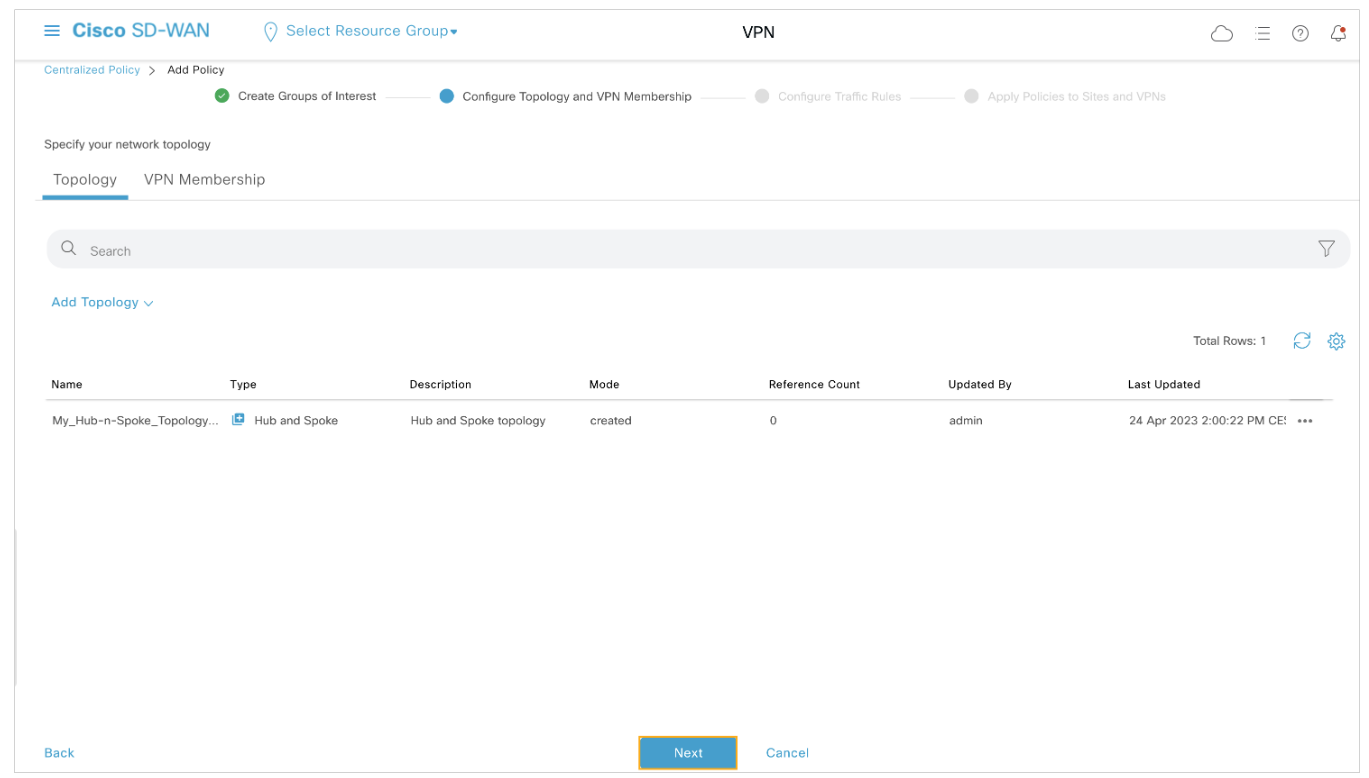Refresh the topology table

coord(1301,341)
